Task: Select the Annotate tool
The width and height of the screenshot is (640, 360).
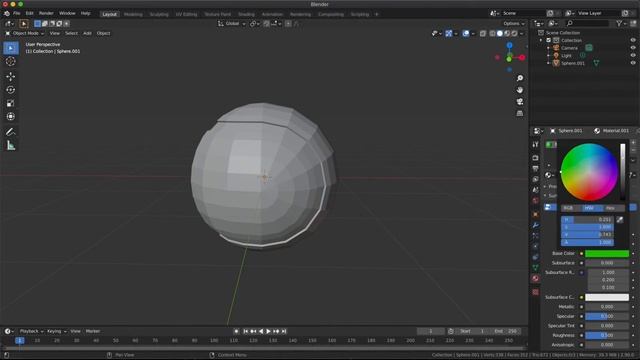Action: [x=11, y=132]
